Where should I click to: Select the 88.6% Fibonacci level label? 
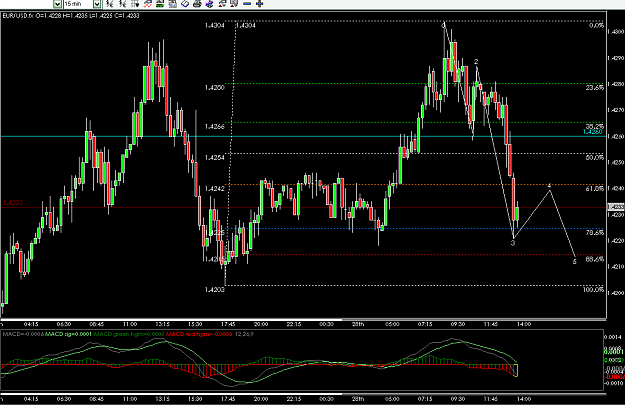pyautogui.click(x=594, y=259)
